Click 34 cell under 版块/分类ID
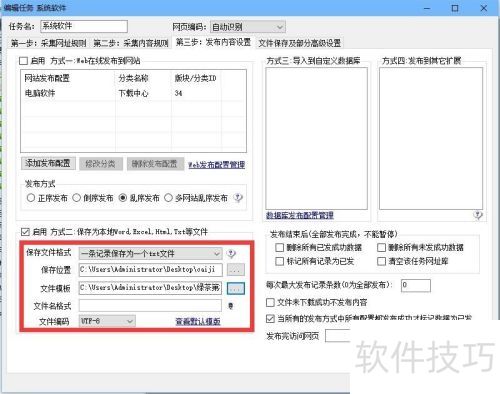 tap(178, 93)
